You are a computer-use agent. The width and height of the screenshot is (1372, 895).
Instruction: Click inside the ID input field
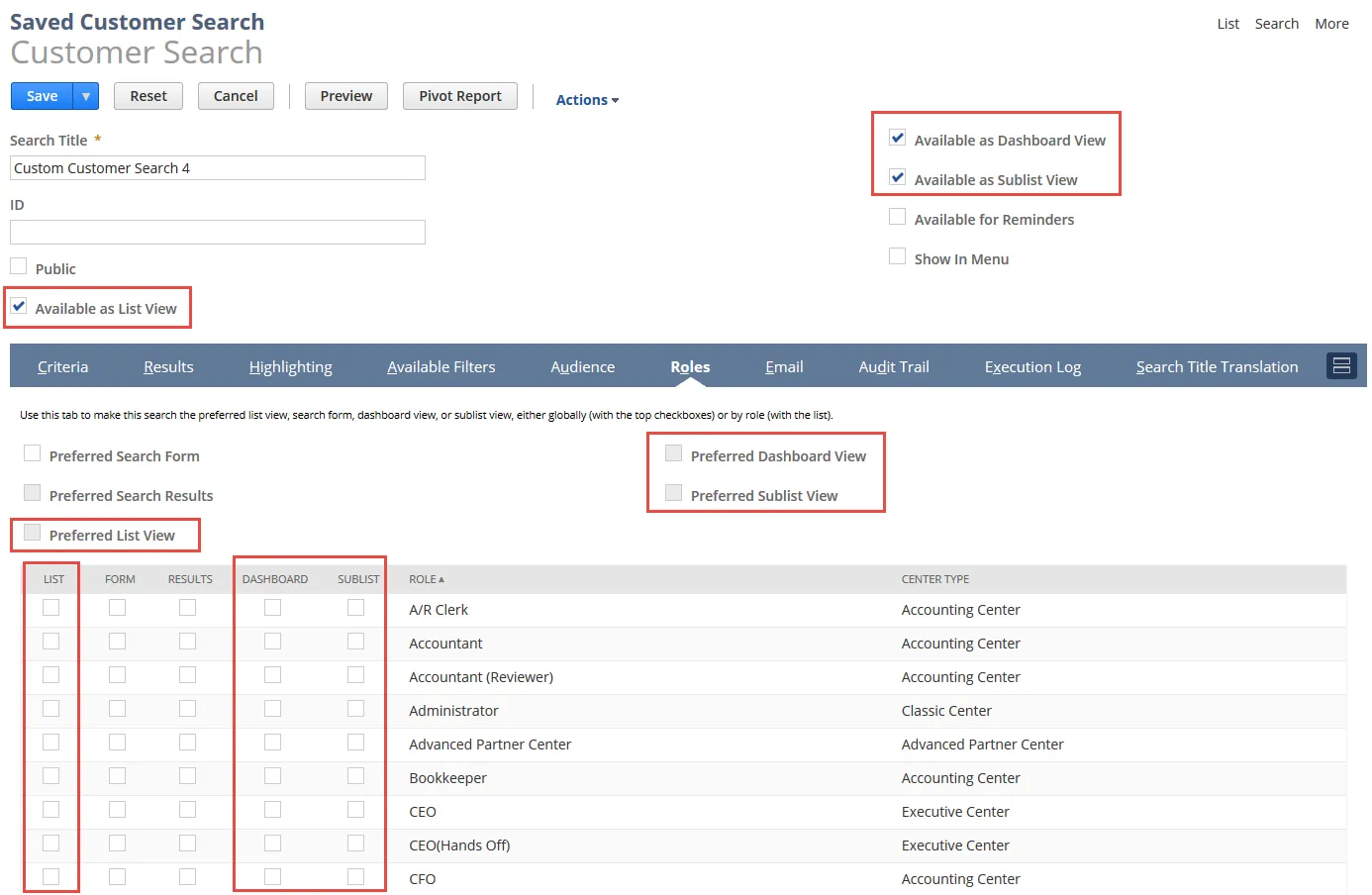(x=217, y=232)
